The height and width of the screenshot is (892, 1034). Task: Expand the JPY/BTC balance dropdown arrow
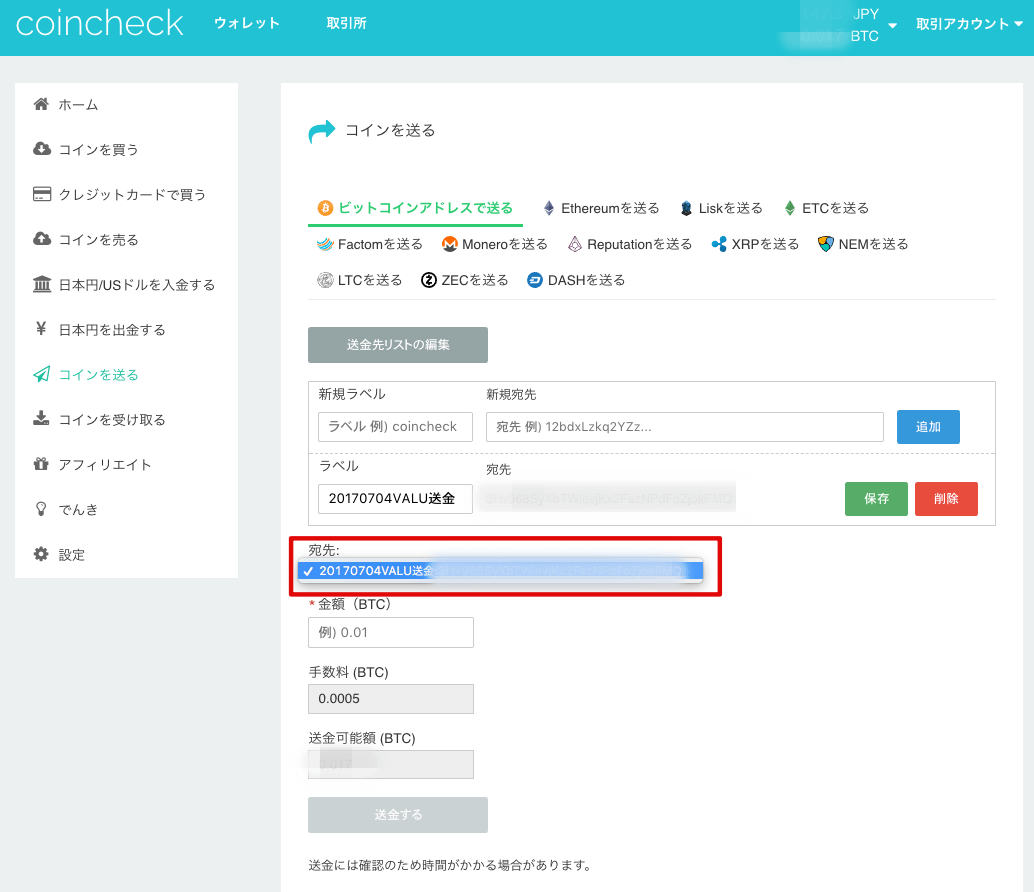pyautogui.click(x=892, y=26)
